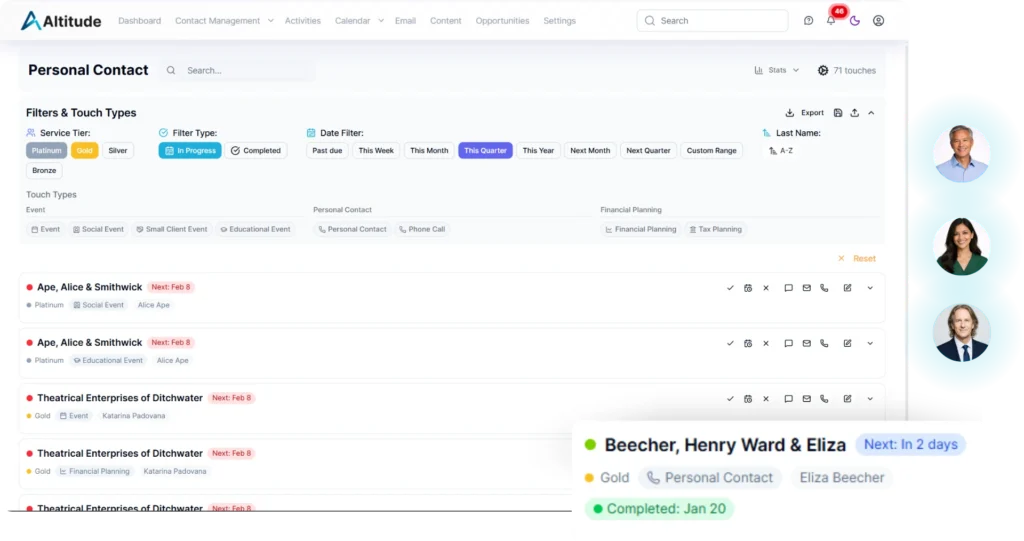Filter by This Month
The width and height of the screenshot is (1024, 541).
(429, 151)
